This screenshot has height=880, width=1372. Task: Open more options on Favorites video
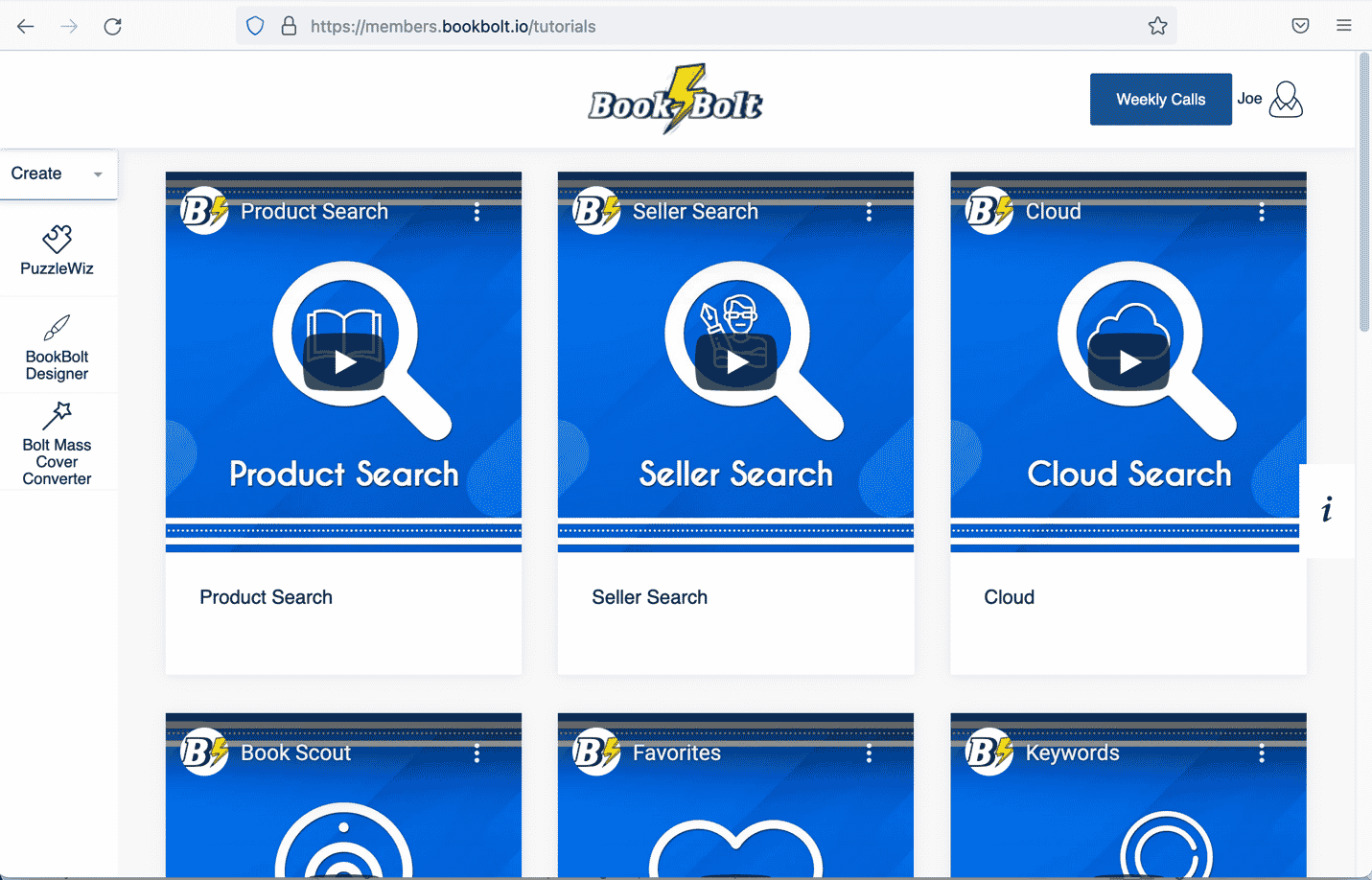869,753
